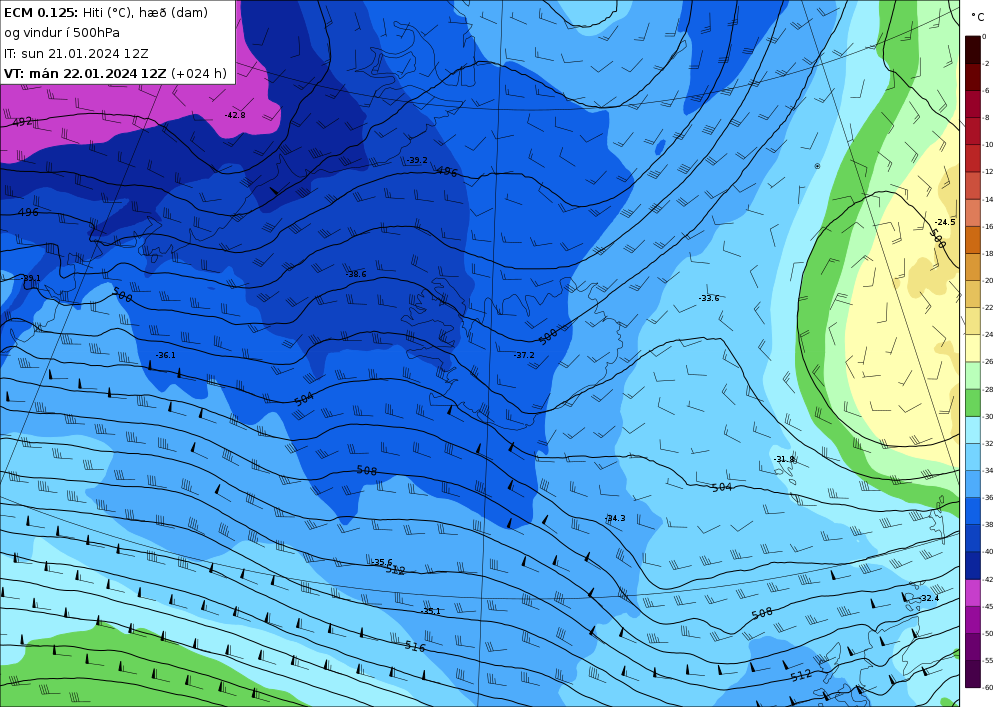Click the -37.2 temperature value
Image resolution: width=1000 pixels, height=707 pixels.
coord(524,355)
